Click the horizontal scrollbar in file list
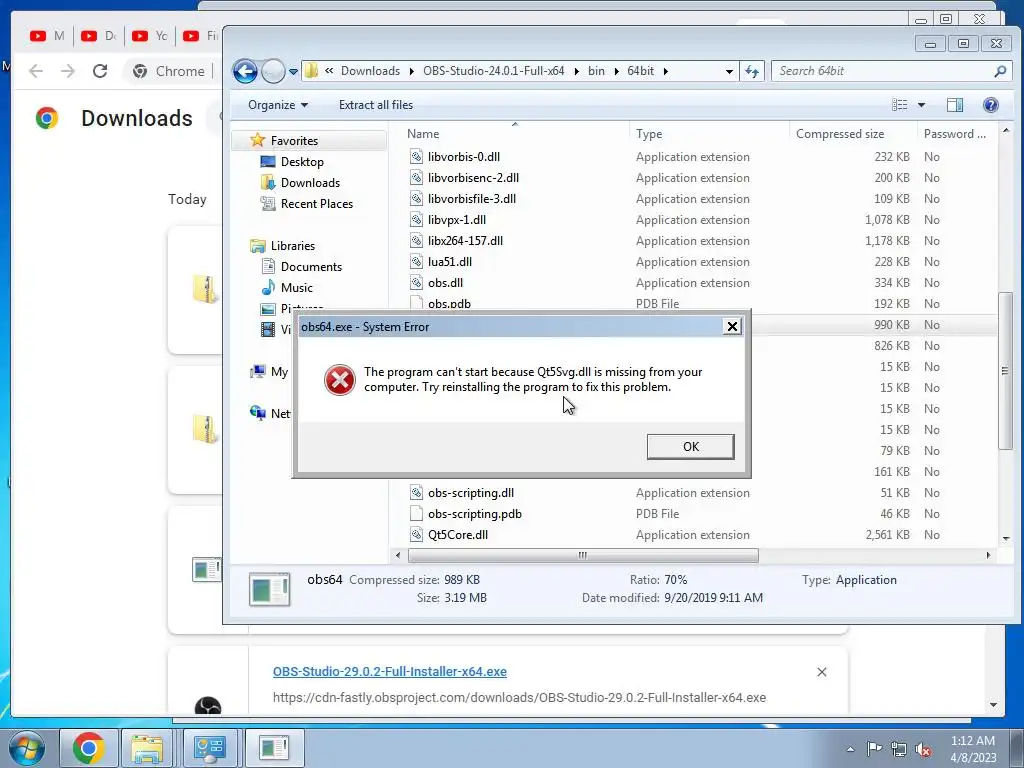This screenshot has height=768, width=1024. tap(583, 555)
